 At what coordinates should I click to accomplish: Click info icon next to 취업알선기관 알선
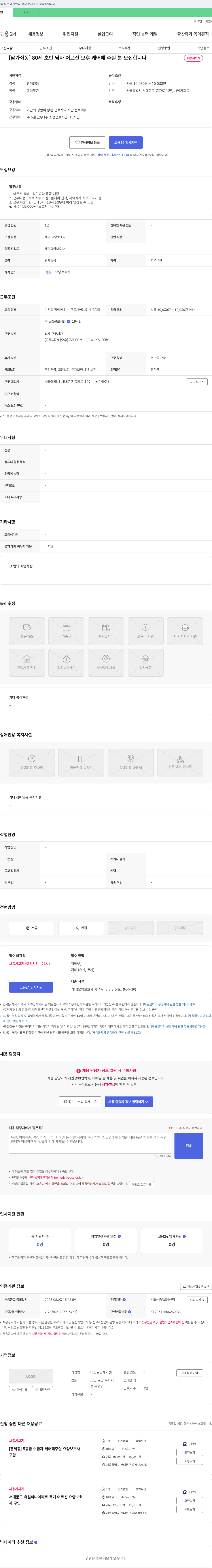tap(119, 1236)
